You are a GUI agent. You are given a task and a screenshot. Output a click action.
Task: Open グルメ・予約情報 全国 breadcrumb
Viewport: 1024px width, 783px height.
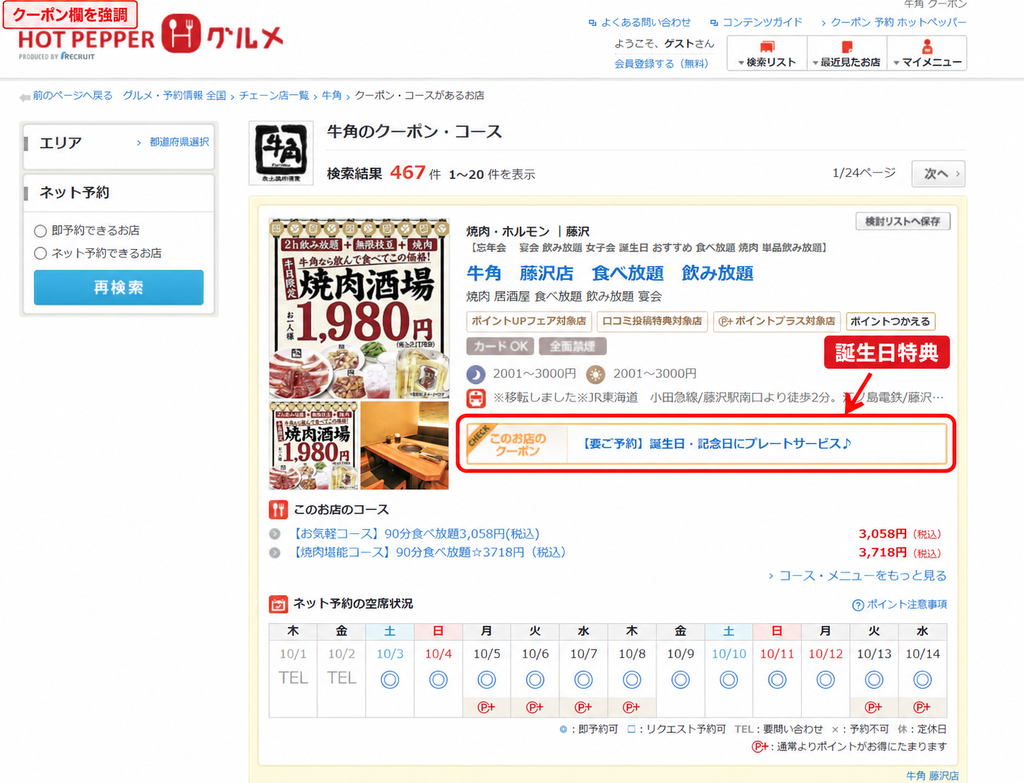click(174, 95)
